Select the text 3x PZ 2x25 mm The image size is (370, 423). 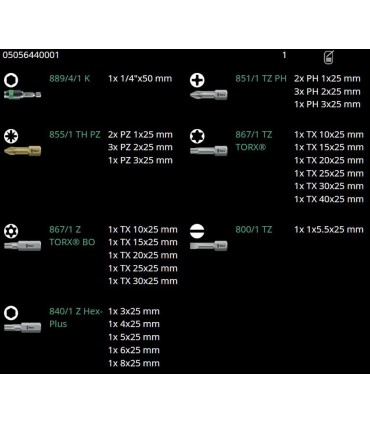(140, 147)
